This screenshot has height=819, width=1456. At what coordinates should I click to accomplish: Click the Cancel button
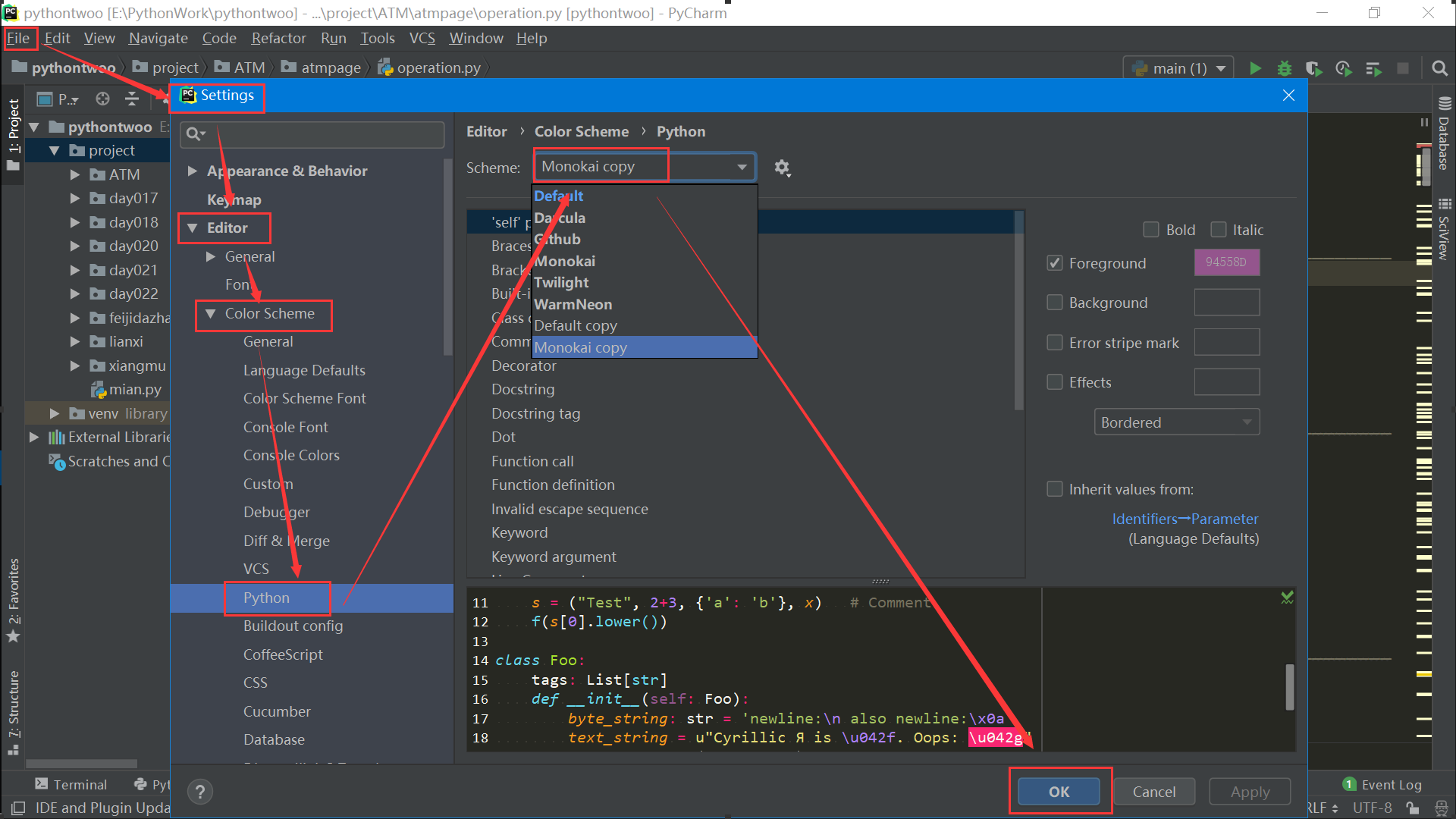1154,792
